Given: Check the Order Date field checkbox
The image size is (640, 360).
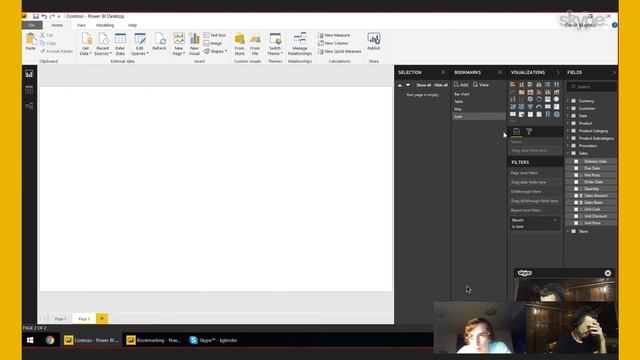Looking at the screenshot, I should tap(576, 182).
